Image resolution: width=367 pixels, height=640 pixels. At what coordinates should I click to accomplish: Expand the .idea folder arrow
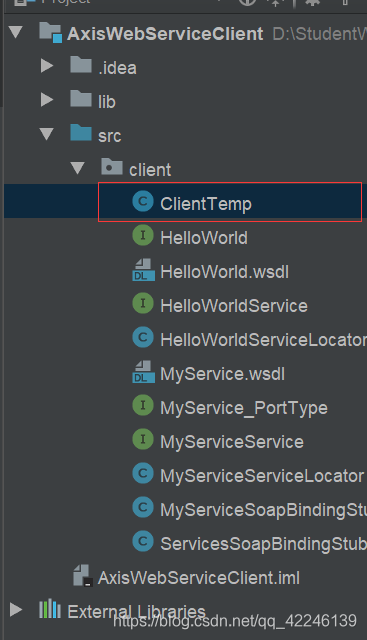(x=47, y=66)
